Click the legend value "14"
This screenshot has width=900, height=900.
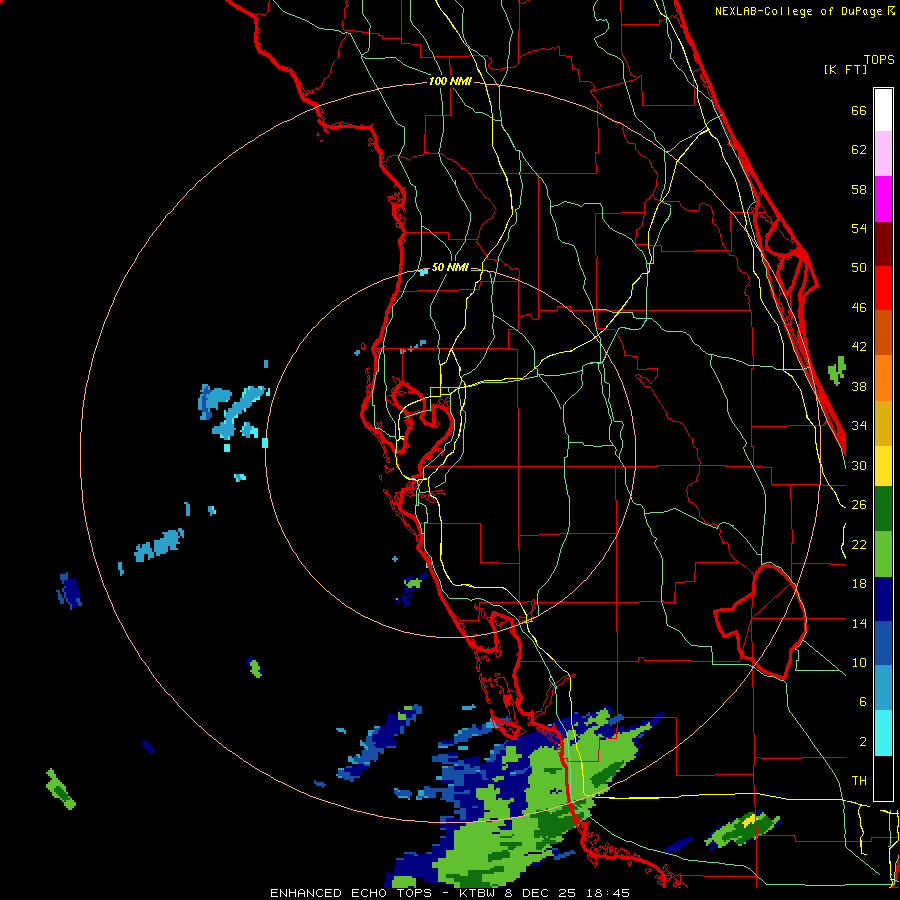pyautogui.click(x=859, y=623)
